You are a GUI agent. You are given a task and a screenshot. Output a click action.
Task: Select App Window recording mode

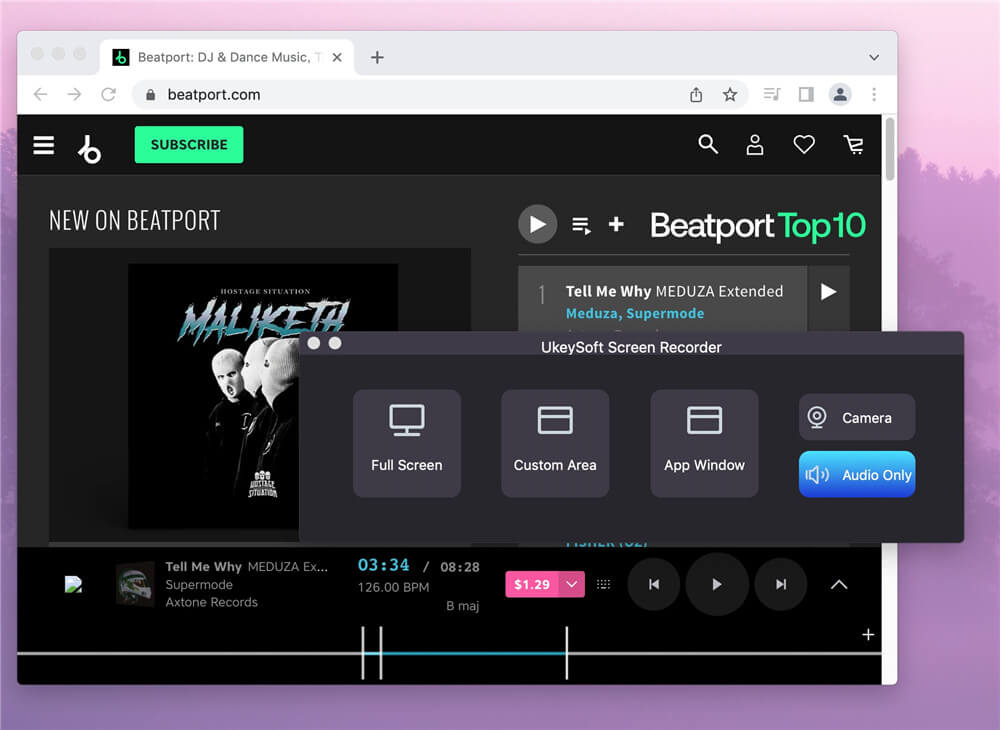(x=704, y=443)
